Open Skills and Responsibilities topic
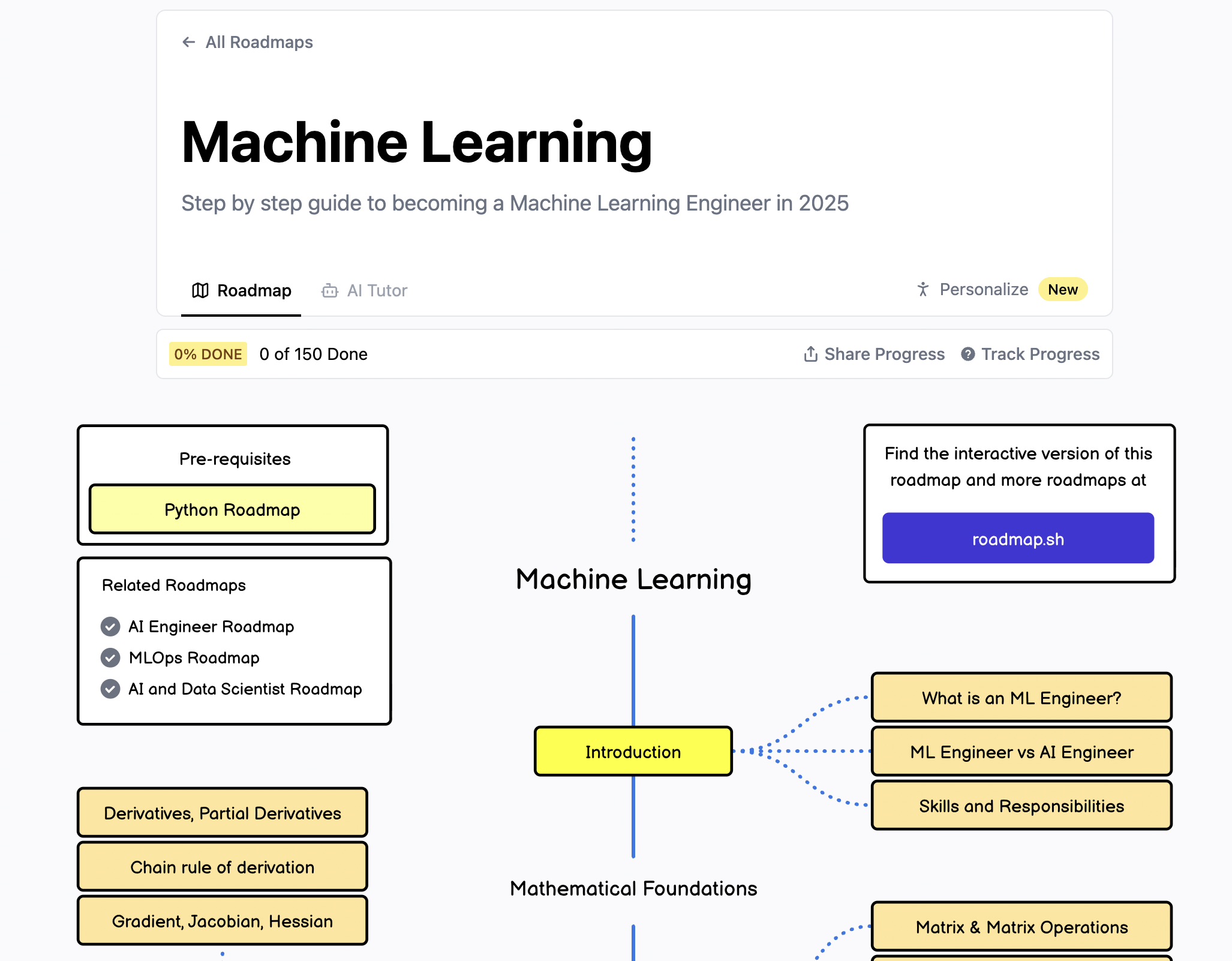Screen dimensions: 1232x961 point(1021,806)
